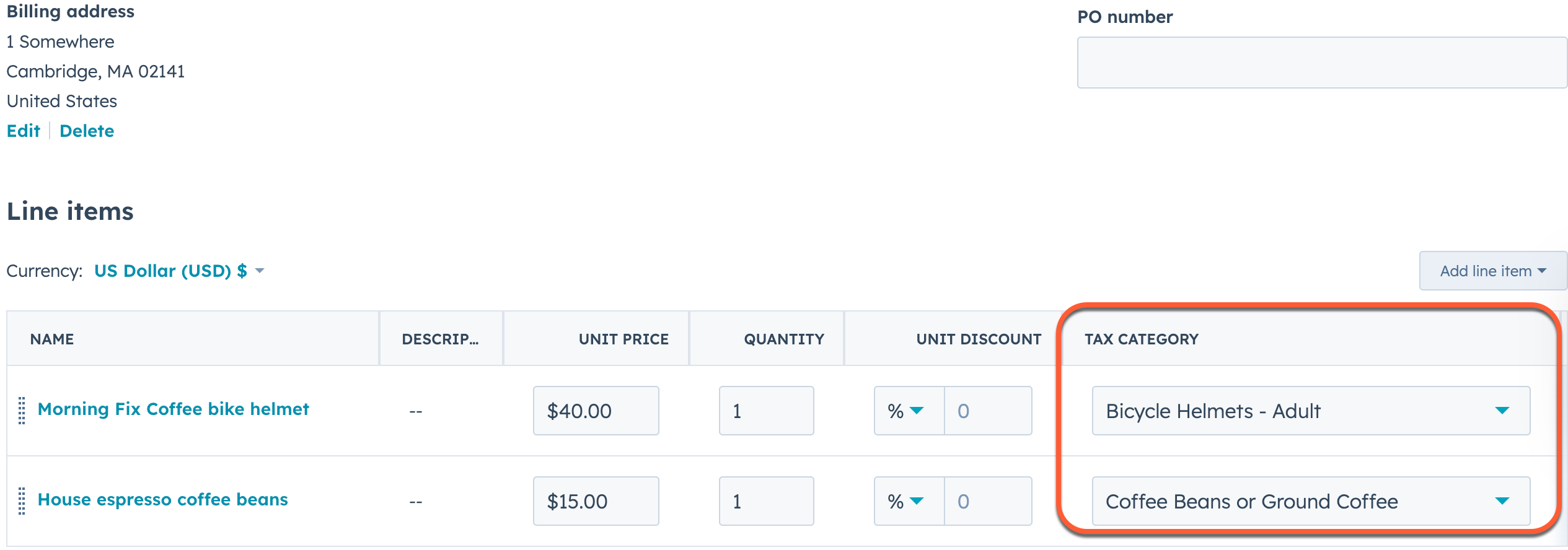The width and height of the screenshot is (1568, 550).
Task: Click quantity field for bike helmet
Action: [766, 411]
